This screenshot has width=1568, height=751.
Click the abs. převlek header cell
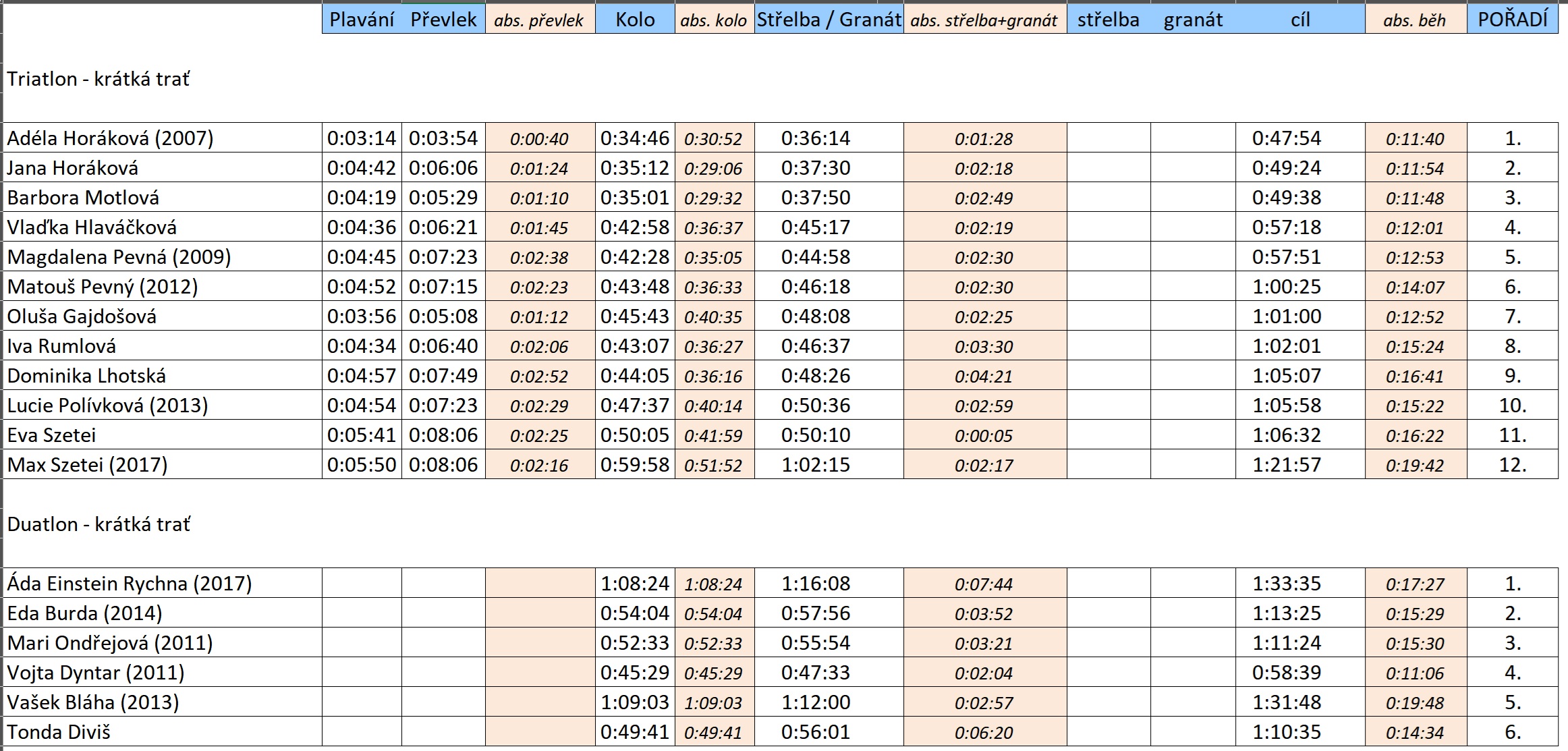pos(539,20)
